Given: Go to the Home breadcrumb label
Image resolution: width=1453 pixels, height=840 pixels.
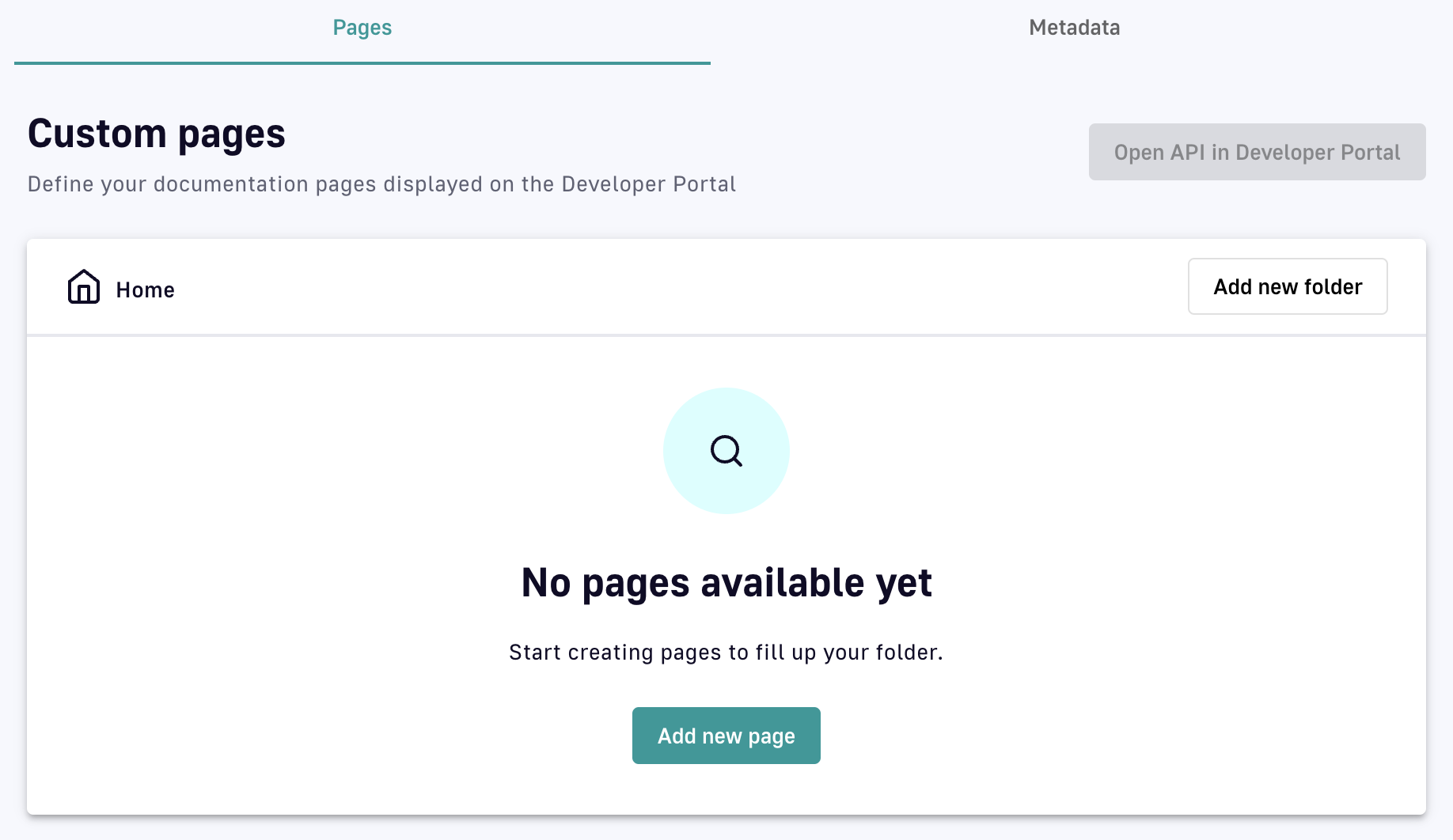Looking at the screenshot, I should (145, 290).
